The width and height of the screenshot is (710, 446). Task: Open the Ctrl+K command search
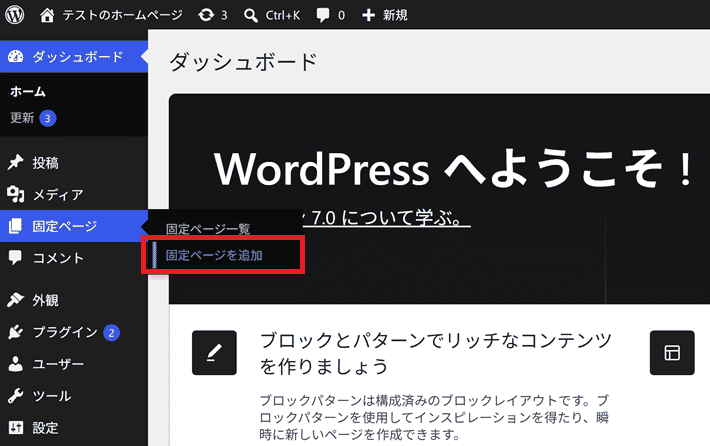tap(283, 15)
